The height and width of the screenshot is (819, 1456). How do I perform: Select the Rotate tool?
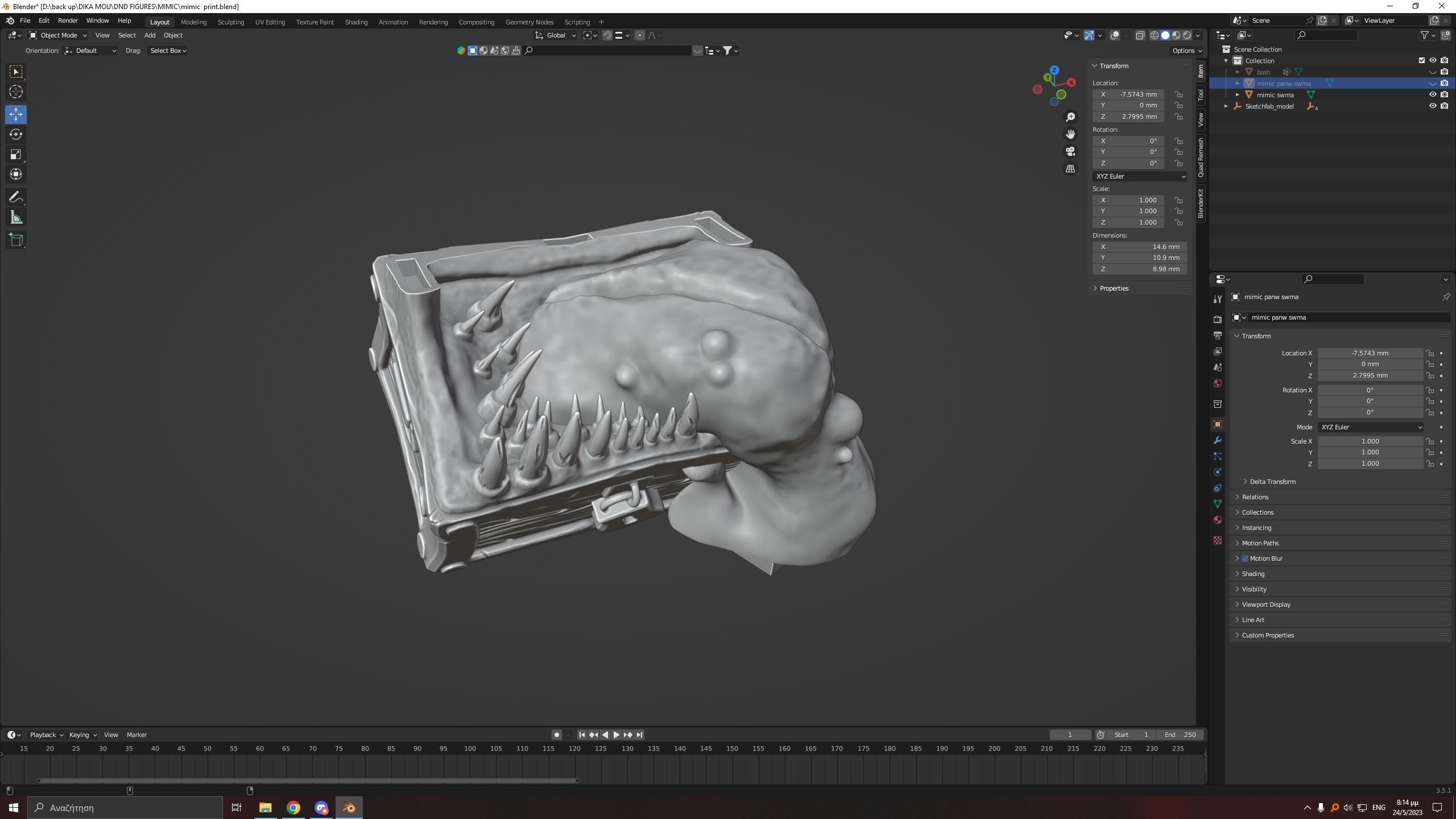coord(16,134)
